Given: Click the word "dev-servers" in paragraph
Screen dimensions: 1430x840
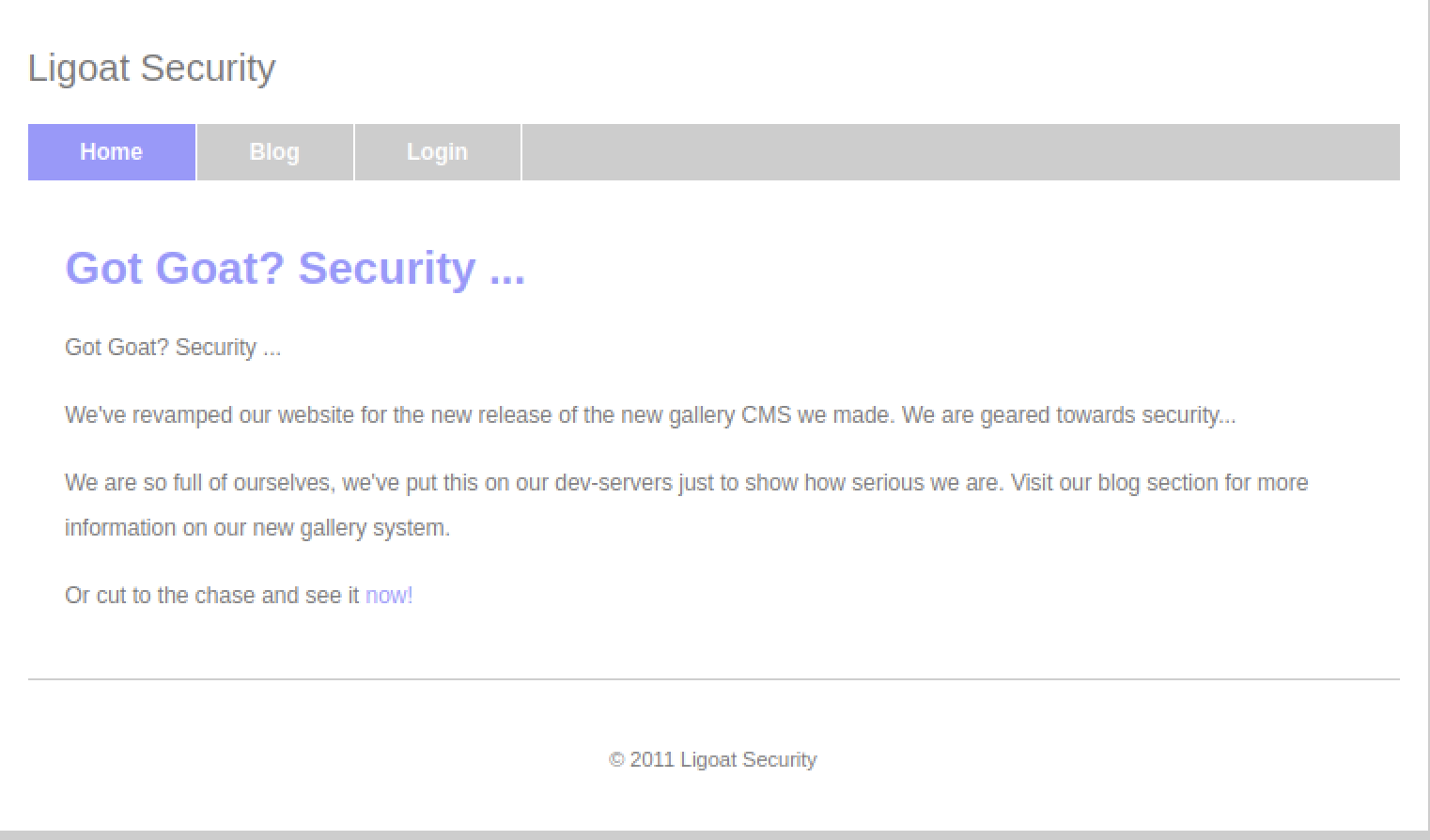Looking at the screenshot, I should (614, 483).
